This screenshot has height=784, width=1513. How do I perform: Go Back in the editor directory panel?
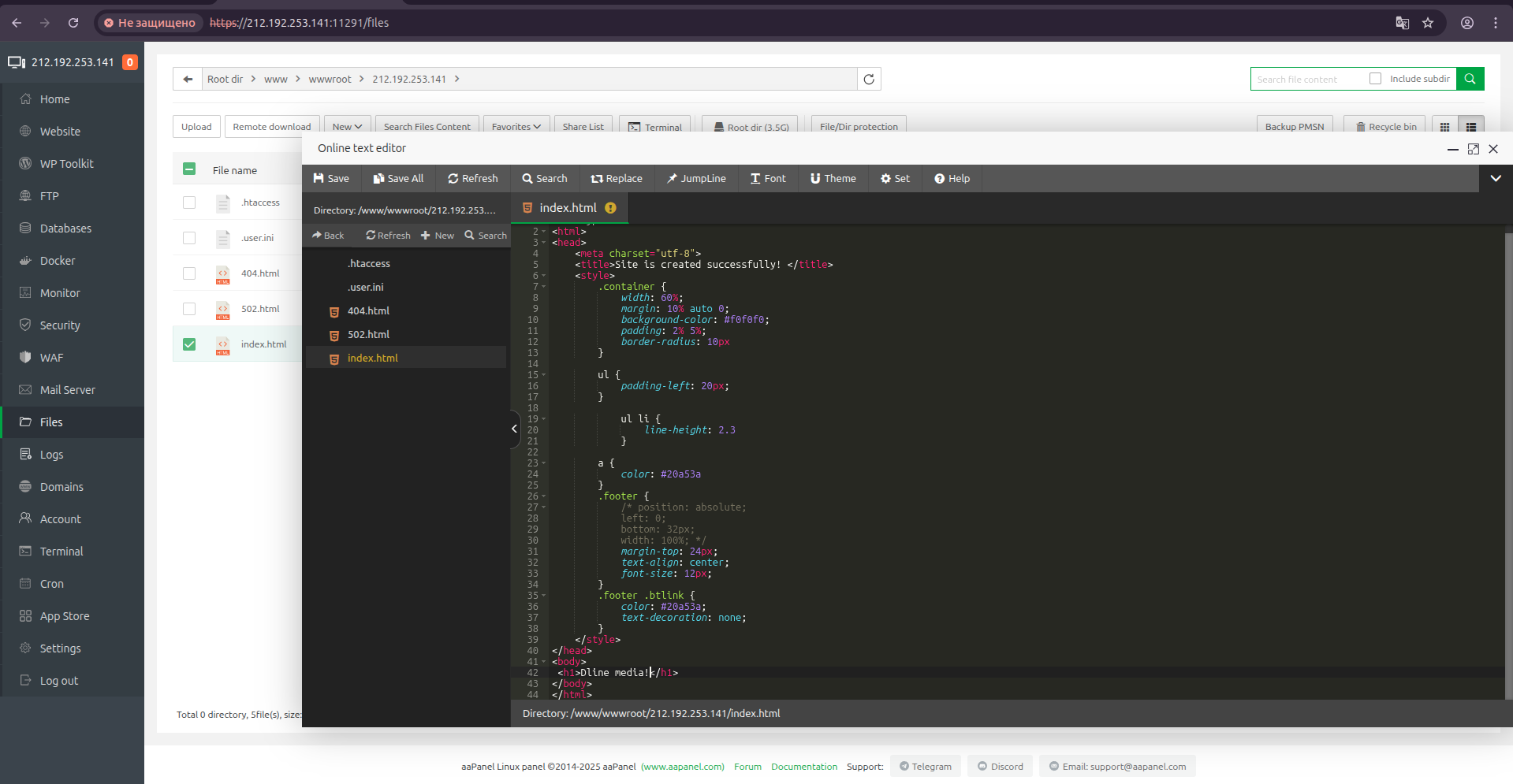click(328, 236)
